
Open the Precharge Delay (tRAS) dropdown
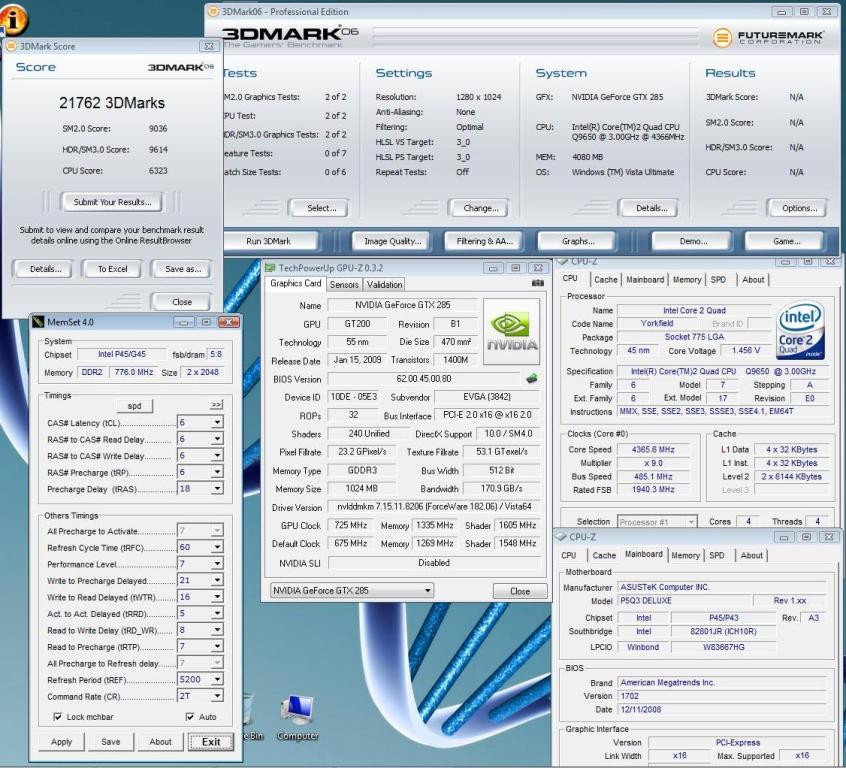[x=217, y=488]
